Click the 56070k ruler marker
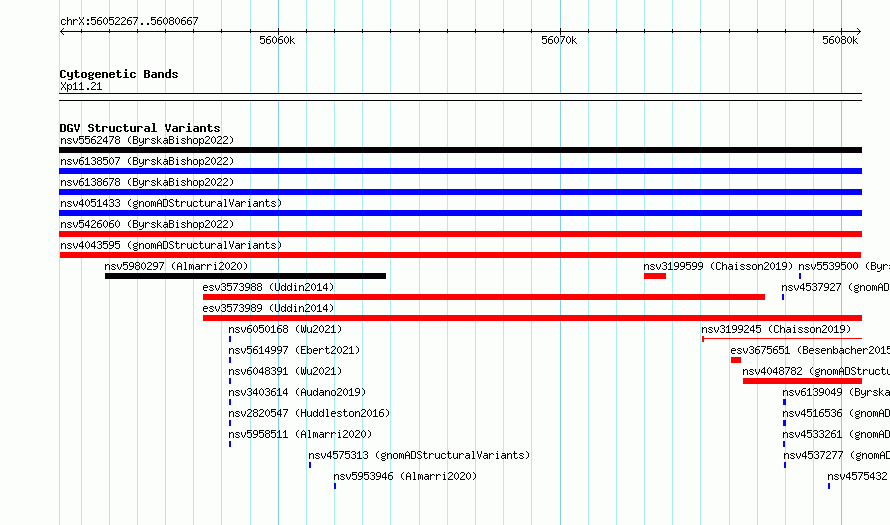The width and height of the screenshot is (890, 525). 559,40
